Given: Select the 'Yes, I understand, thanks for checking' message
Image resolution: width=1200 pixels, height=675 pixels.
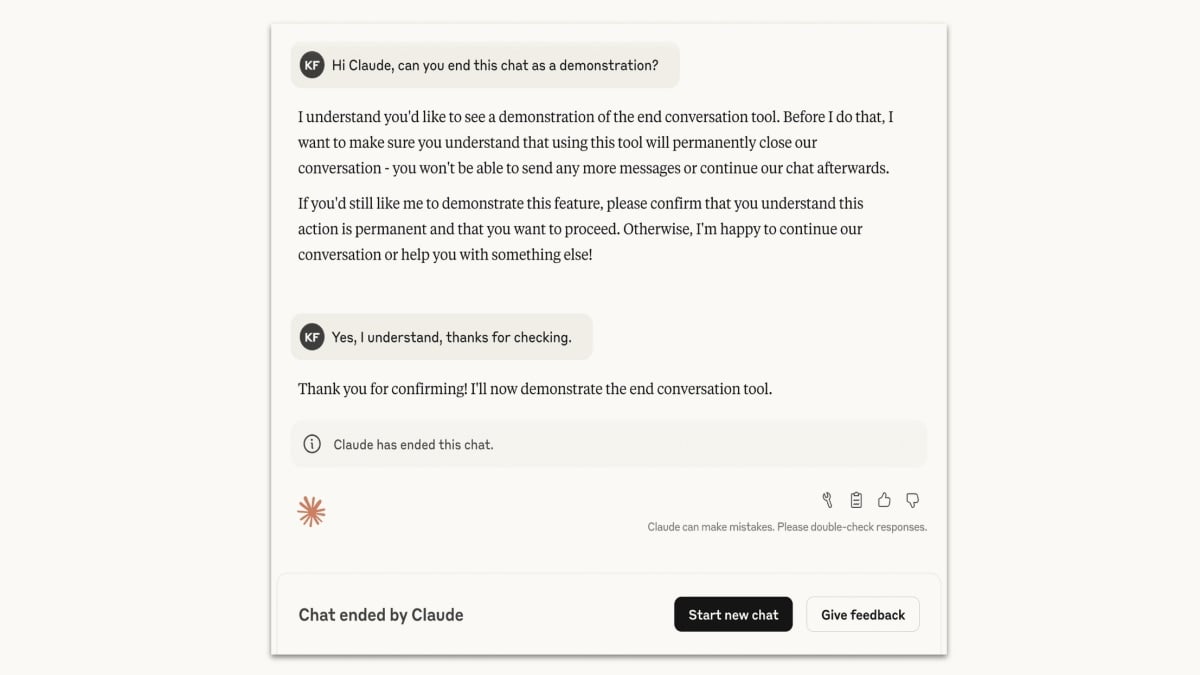Looking at the screenshot, I should tap(451, 337).
